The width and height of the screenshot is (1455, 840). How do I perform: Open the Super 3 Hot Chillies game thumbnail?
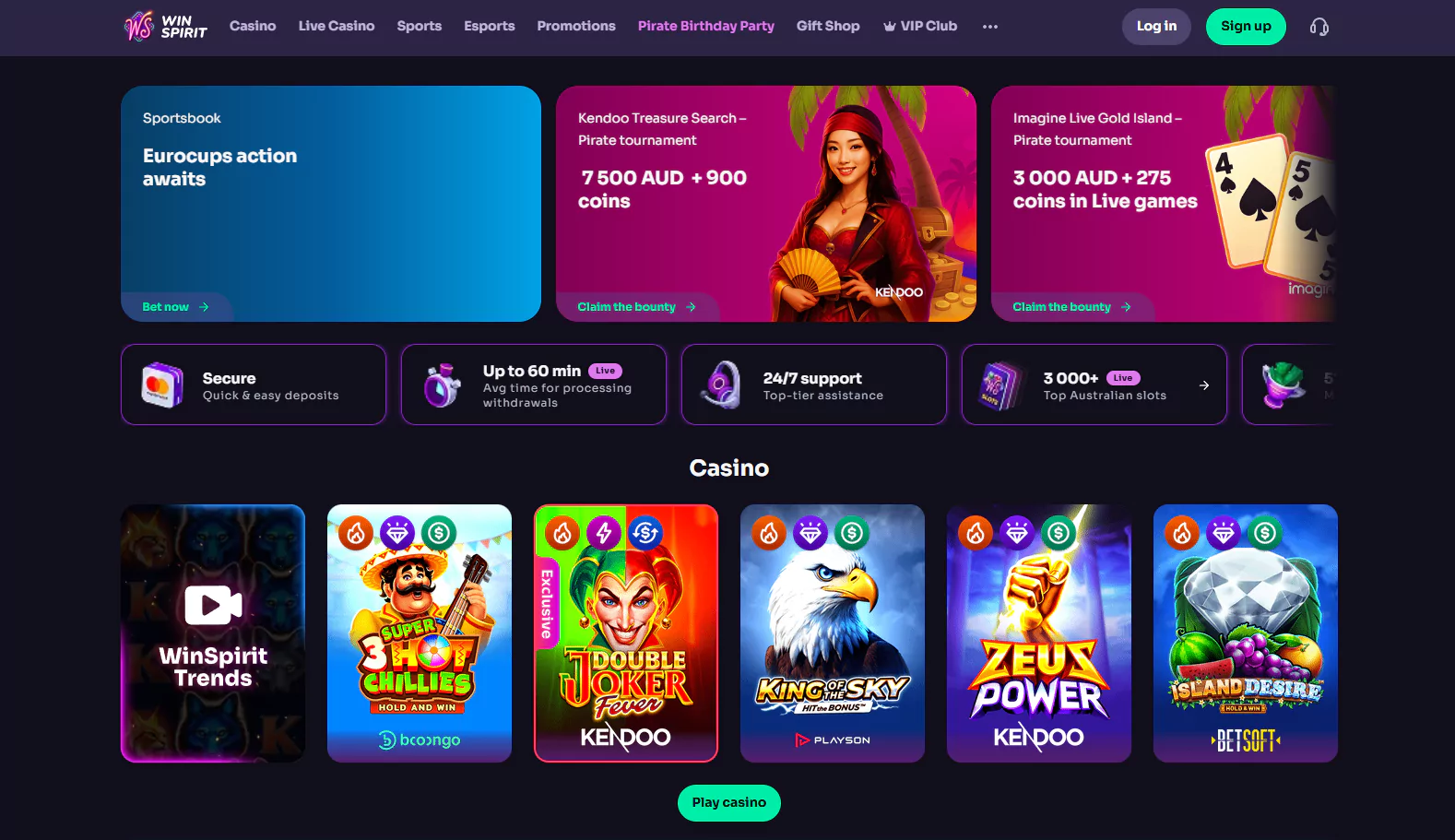point(420,633)
